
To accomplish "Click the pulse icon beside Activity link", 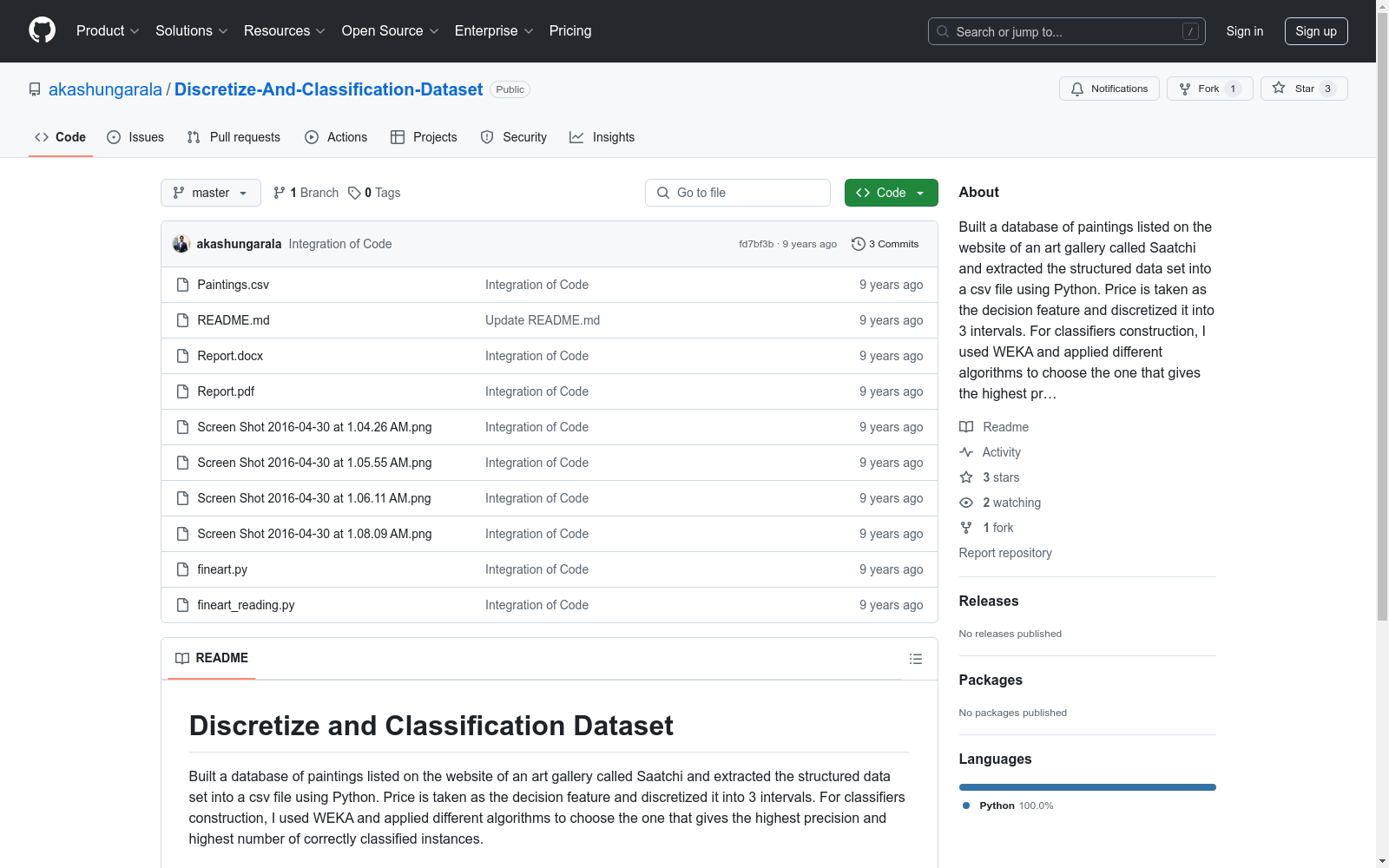I will pos(966,452).
